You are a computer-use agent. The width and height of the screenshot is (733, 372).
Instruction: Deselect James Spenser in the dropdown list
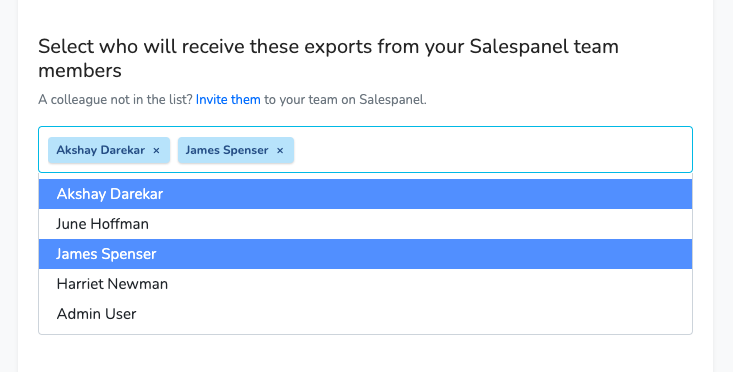point(365,254)
